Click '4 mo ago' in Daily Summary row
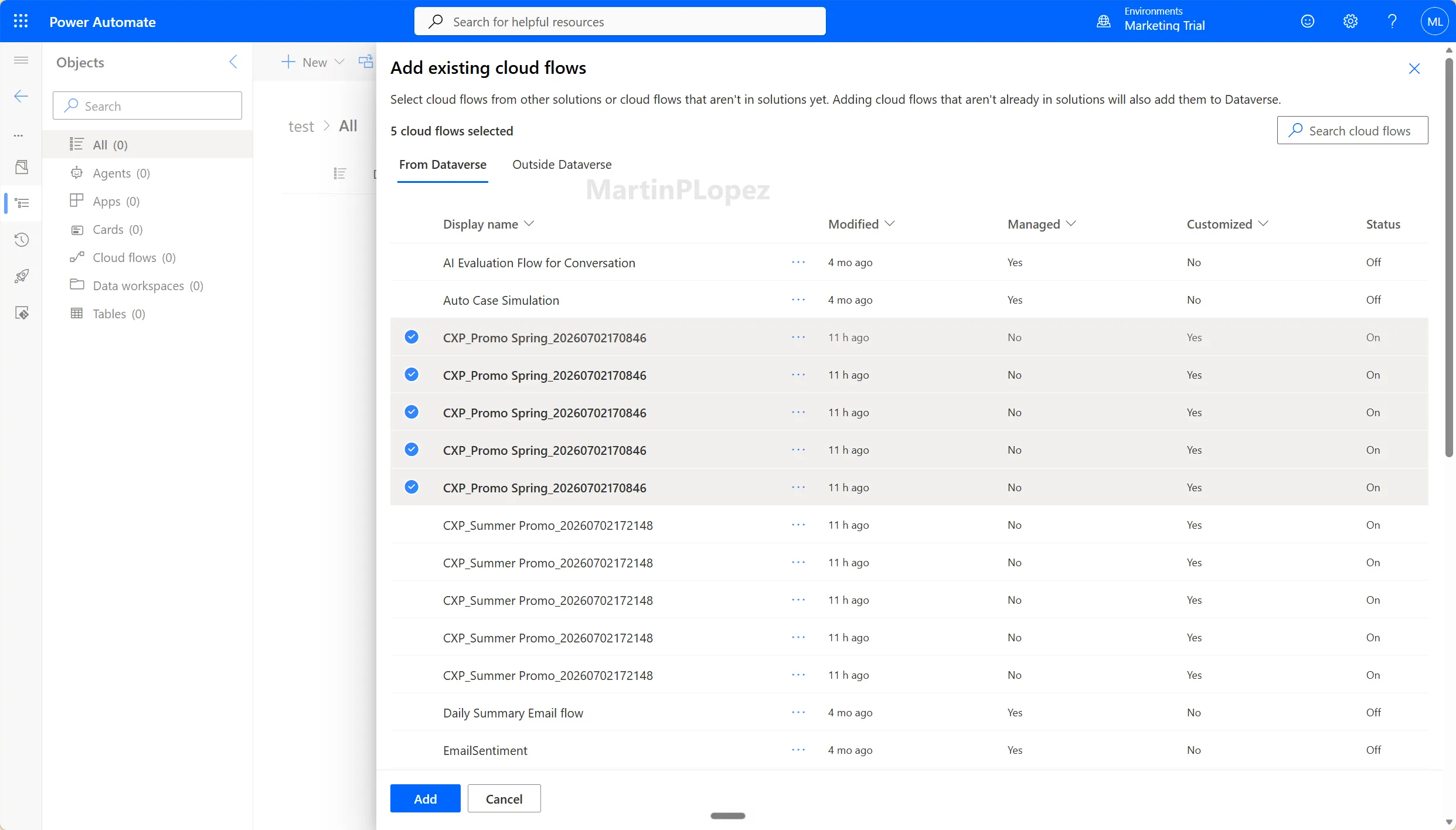 tap(850, 712)
